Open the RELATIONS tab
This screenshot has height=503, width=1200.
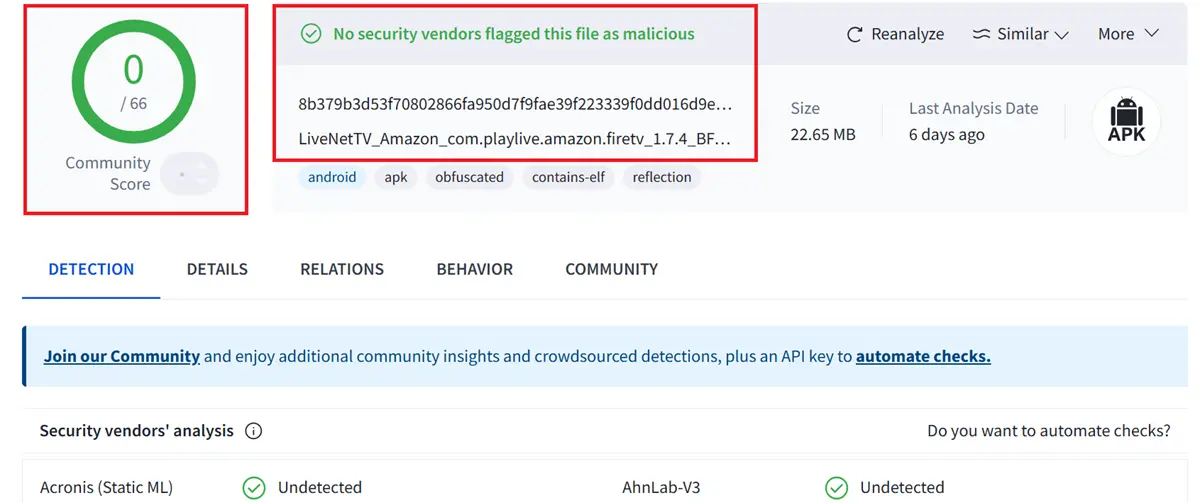click(342, 269)
